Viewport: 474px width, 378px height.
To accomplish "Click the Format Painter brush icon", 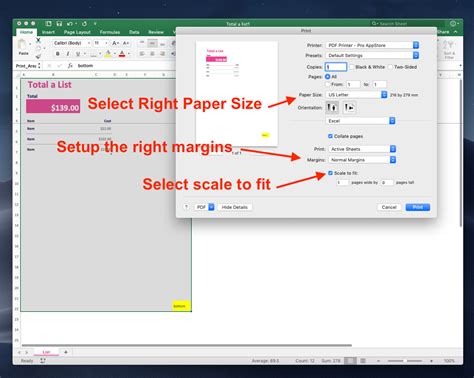I will pyautogui.click(x=38, y=56).
